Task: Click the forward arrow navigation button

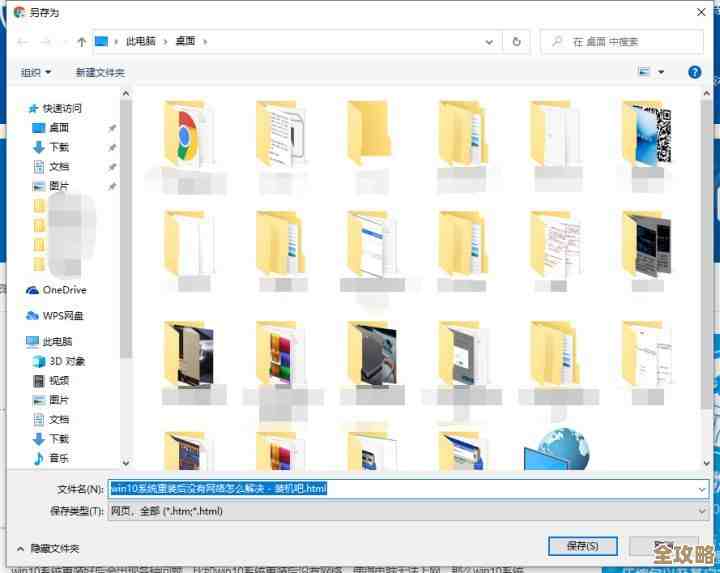Action: tap(45, 42)
